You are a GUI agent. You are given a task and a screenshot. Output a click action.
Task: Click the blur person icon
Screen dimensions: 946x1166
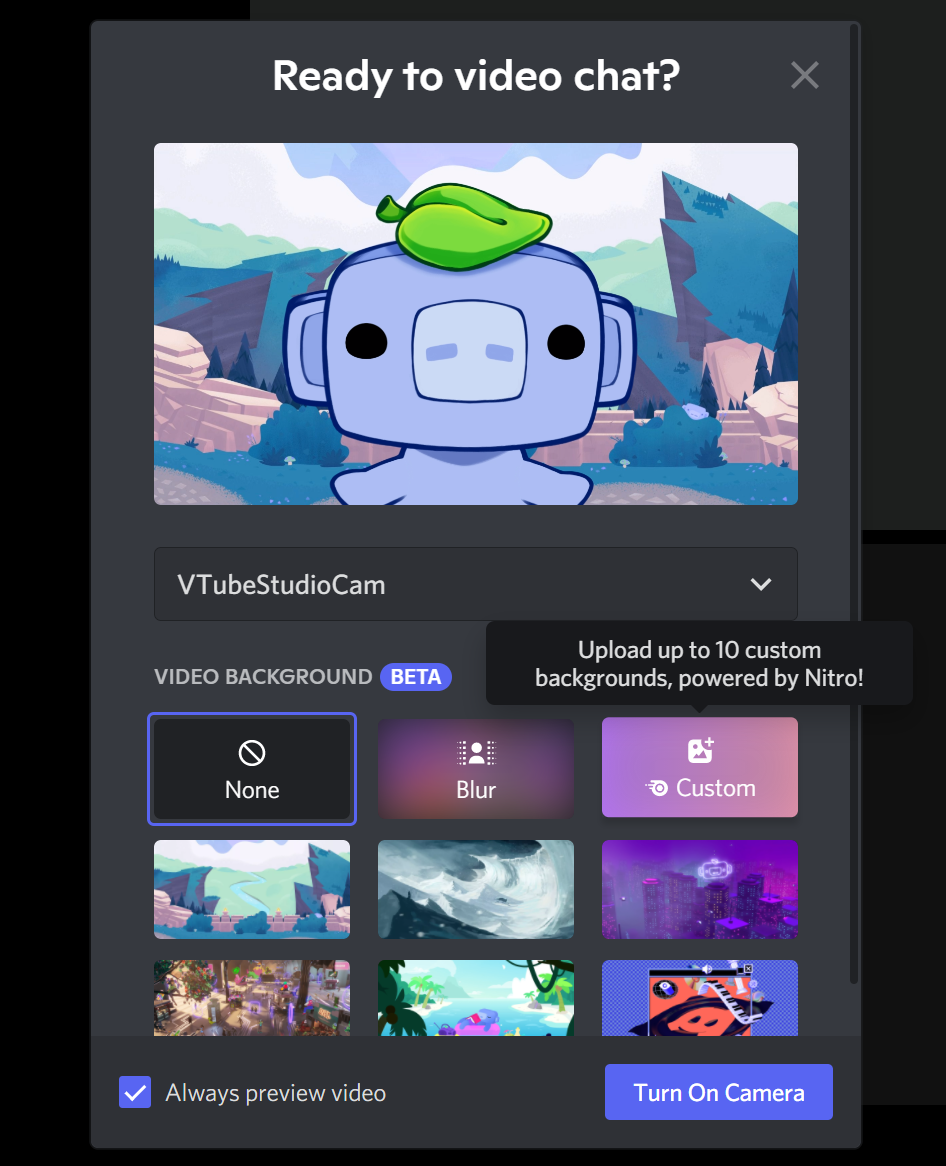coord(476,753)
